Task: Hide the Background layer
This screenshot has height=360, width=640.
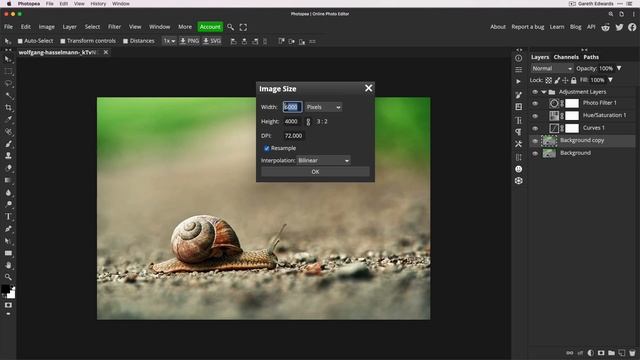Action: click(535, 153)
